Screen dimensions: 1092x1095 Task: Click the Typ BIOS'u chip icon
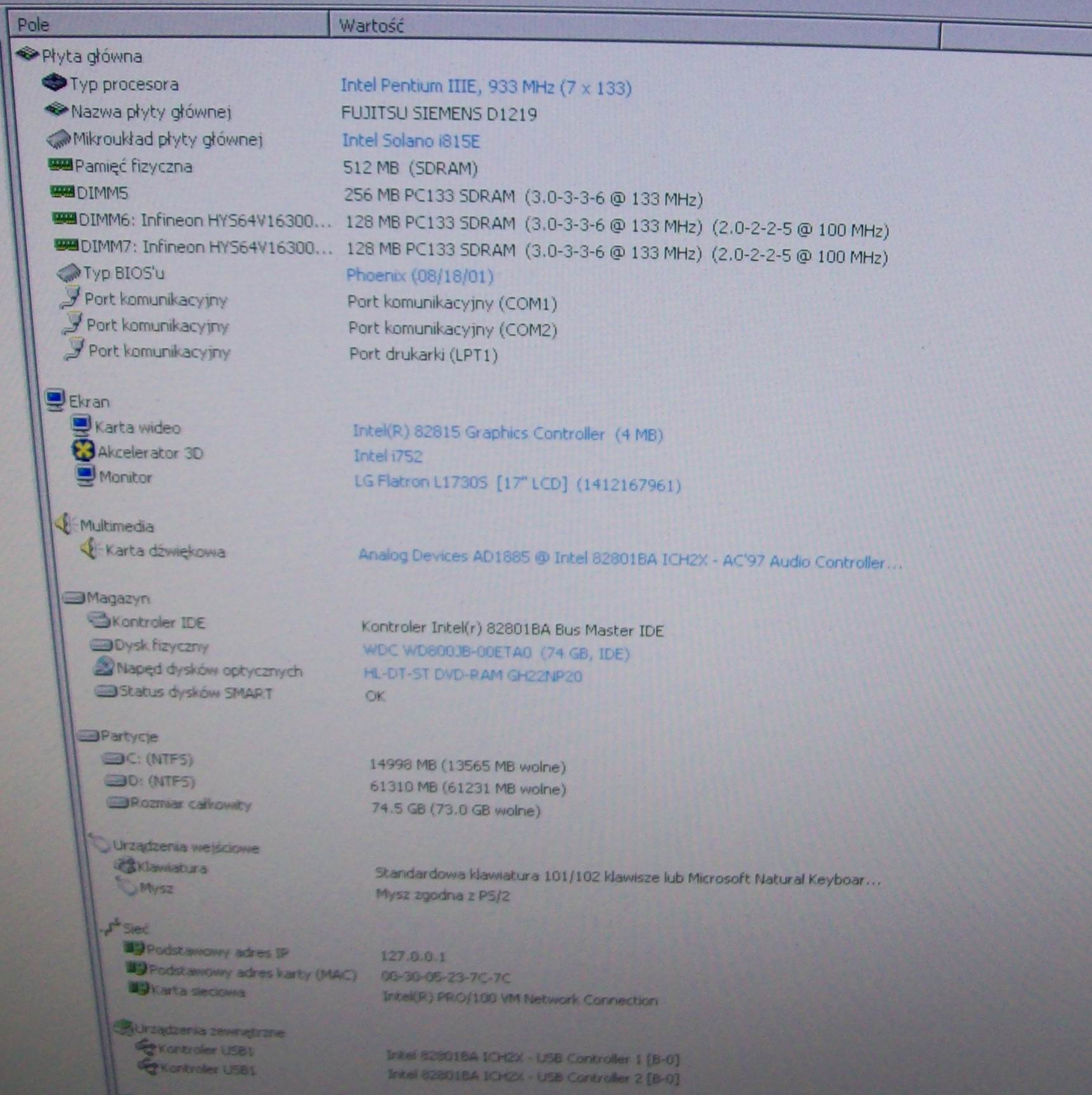[68, 272]
